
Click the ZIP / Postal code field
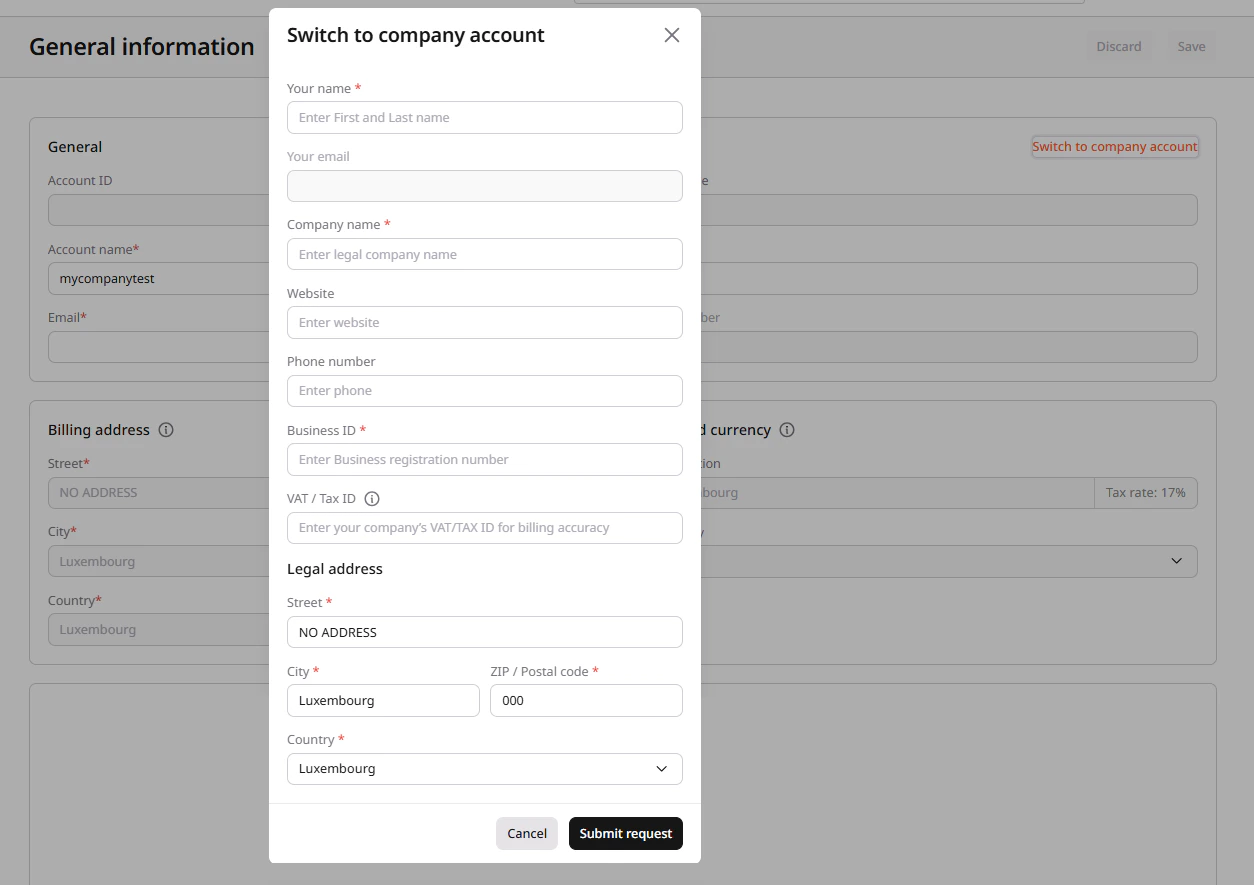pos(586,700)
